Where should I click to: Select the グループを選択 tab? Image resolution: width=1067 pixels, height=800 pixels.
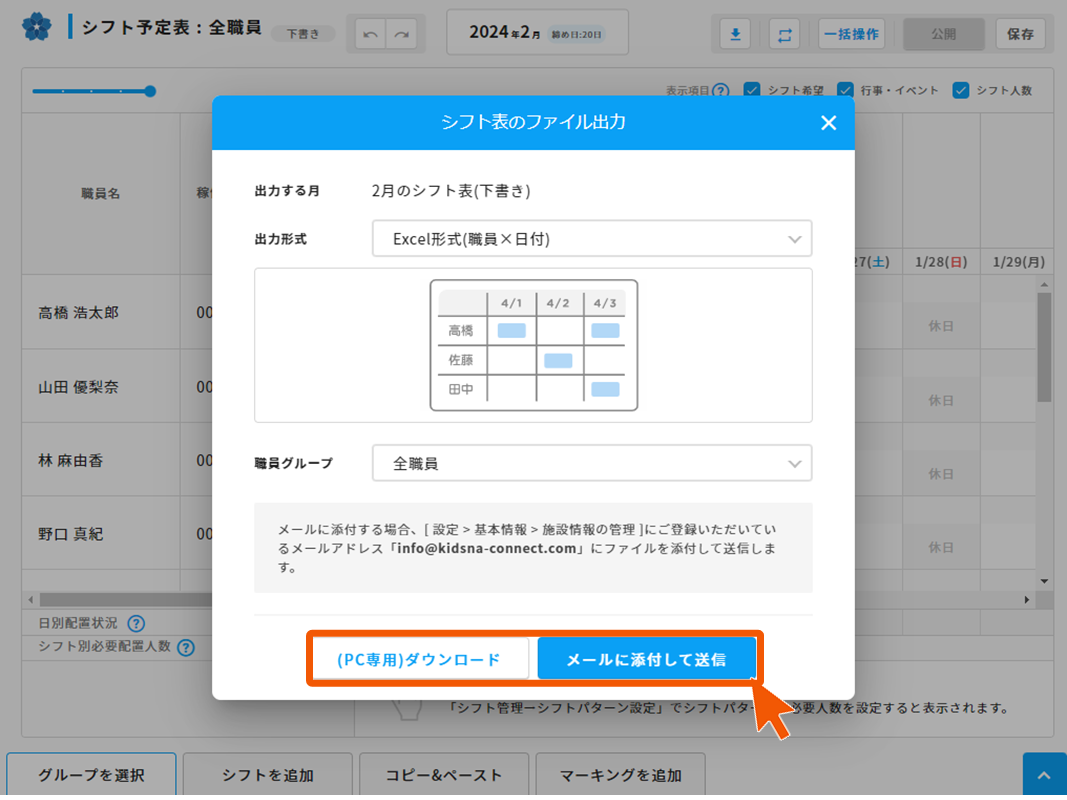point(91,775)
